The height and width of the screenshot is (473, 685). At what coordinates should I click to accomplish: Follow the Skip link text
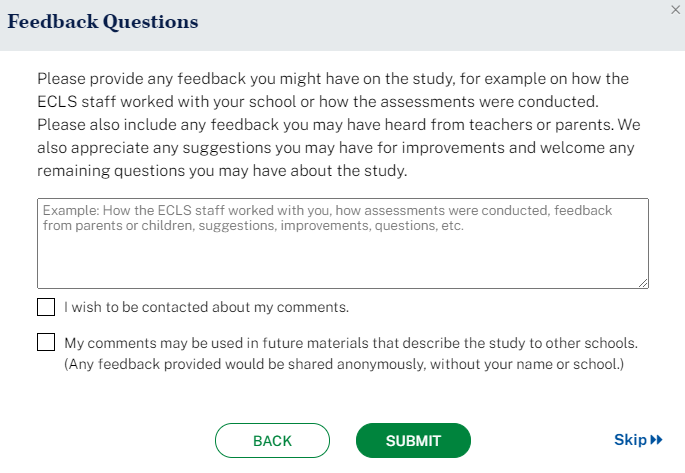click(x=630, y=440)
